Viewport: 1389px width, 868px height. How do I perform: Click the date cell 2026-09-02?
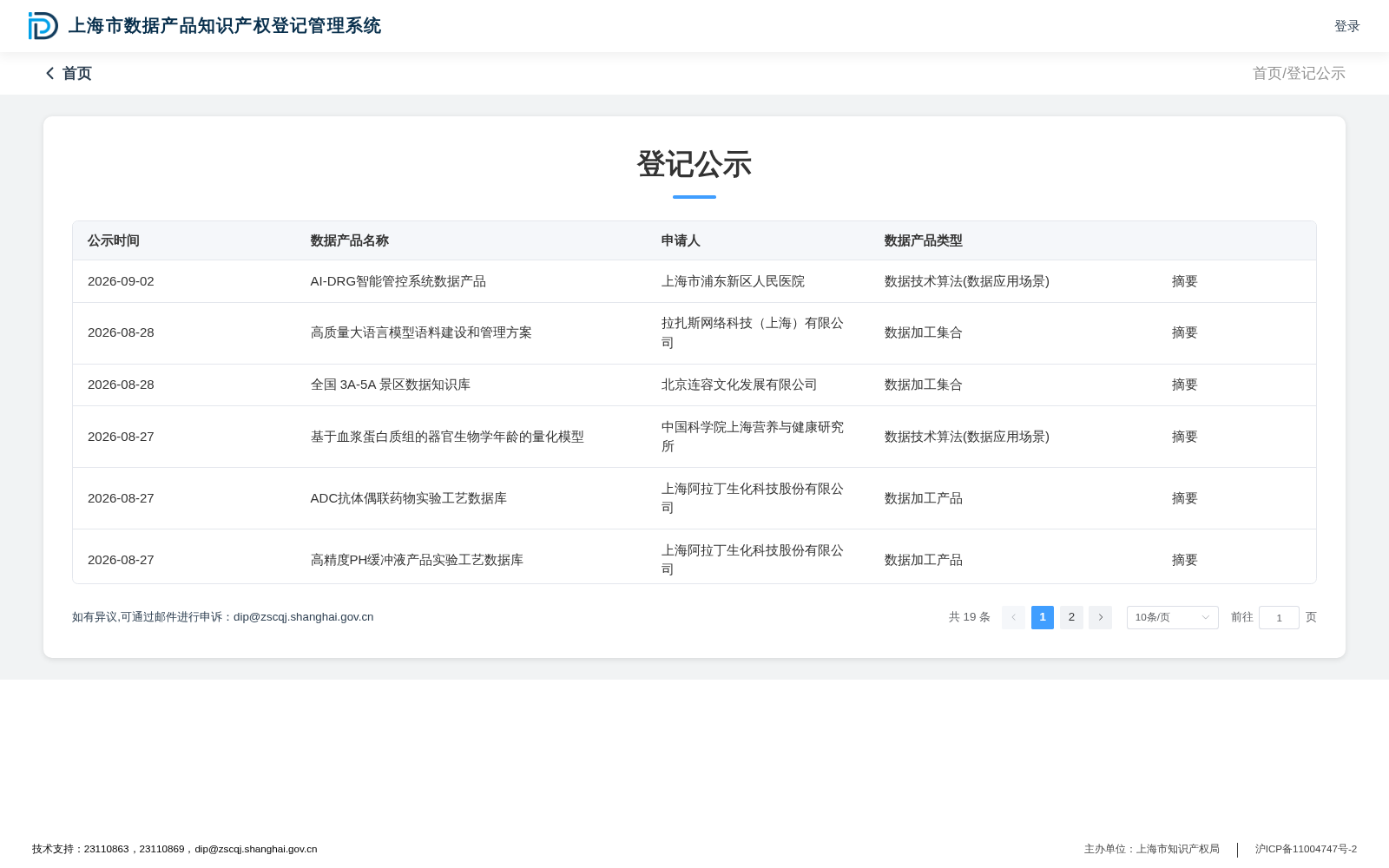[121, 281]
